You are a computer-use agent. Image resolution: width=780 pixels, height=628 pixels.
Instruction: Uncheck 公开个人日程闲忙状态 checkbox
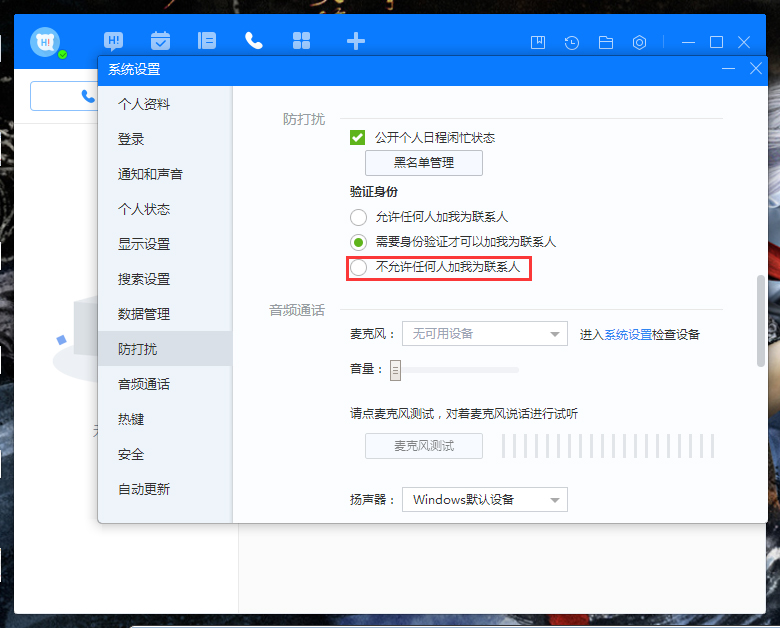coord(357,138)
